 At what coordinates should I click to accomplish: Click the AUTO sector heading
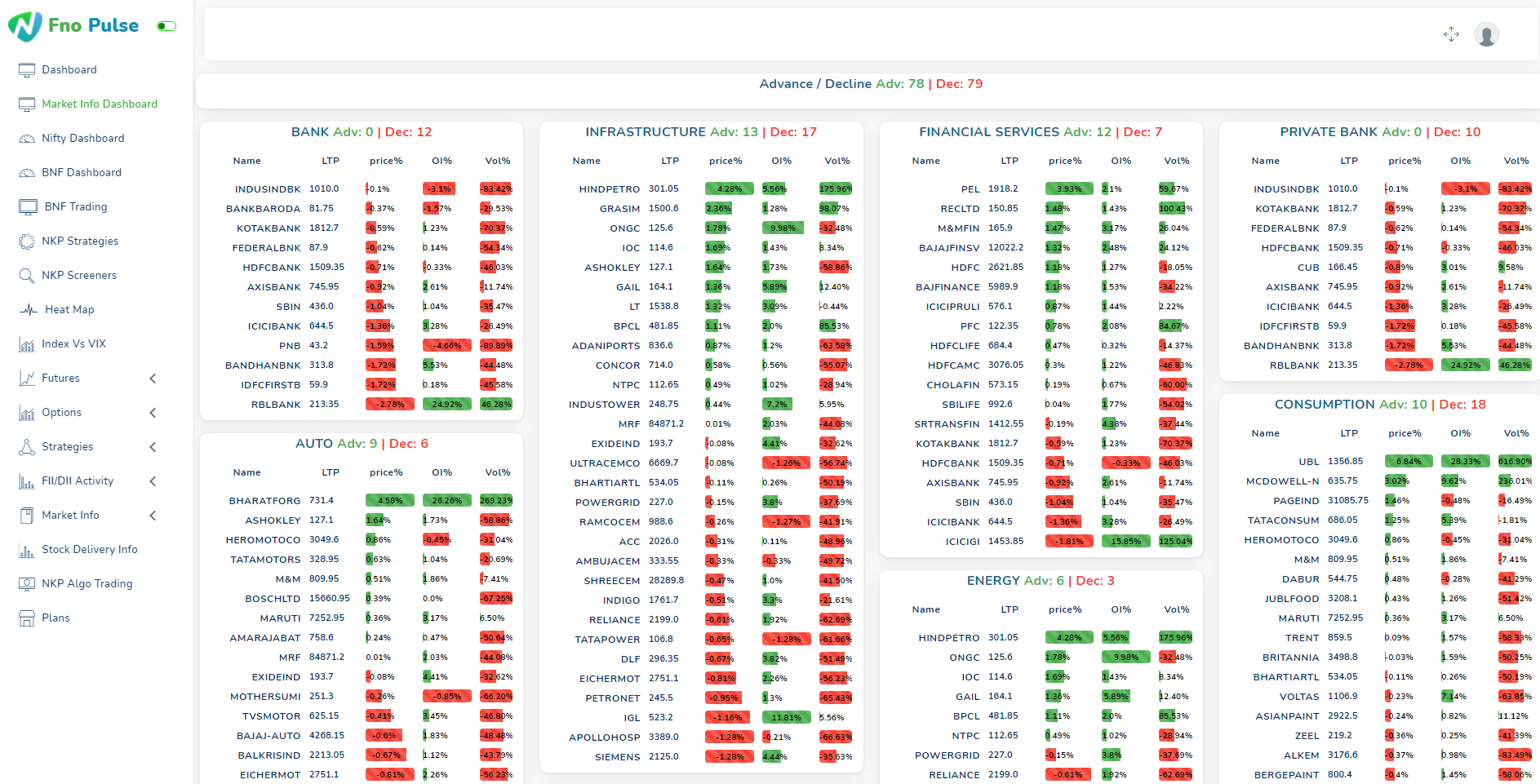tap(362, 444)
